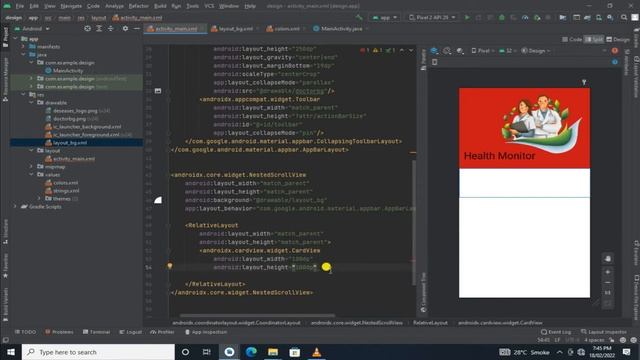640x360 pixels.
Task: Switch editor to Split view mode
Action: [594, 39]
